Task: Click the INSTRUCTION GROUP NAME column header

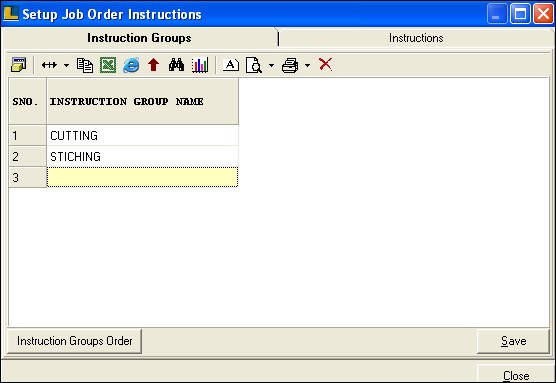Action: (x=142, y=101)
